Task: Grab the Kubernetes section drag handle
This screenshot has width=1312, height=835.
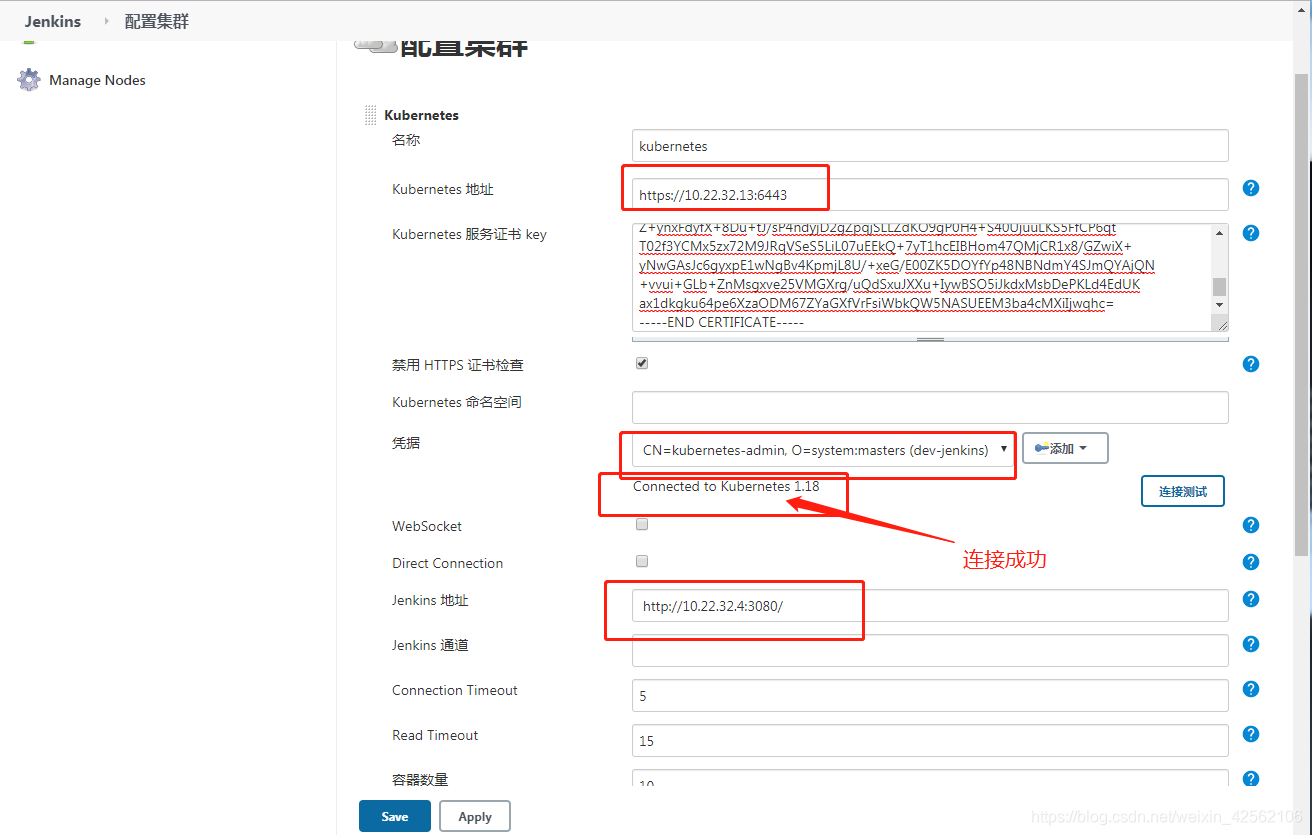Action: [371, 115]
